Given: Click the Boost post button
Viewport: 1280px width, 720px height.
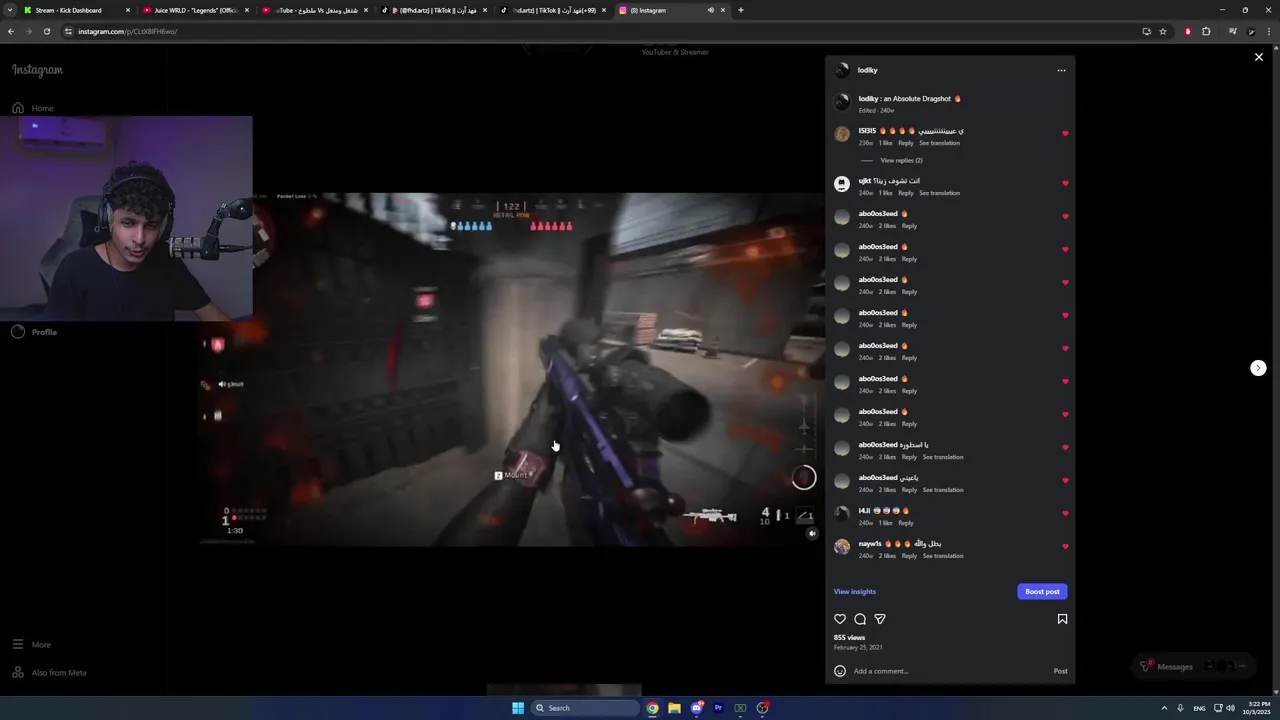Looking at the screenshot, I should click(x=1042, y=592).
